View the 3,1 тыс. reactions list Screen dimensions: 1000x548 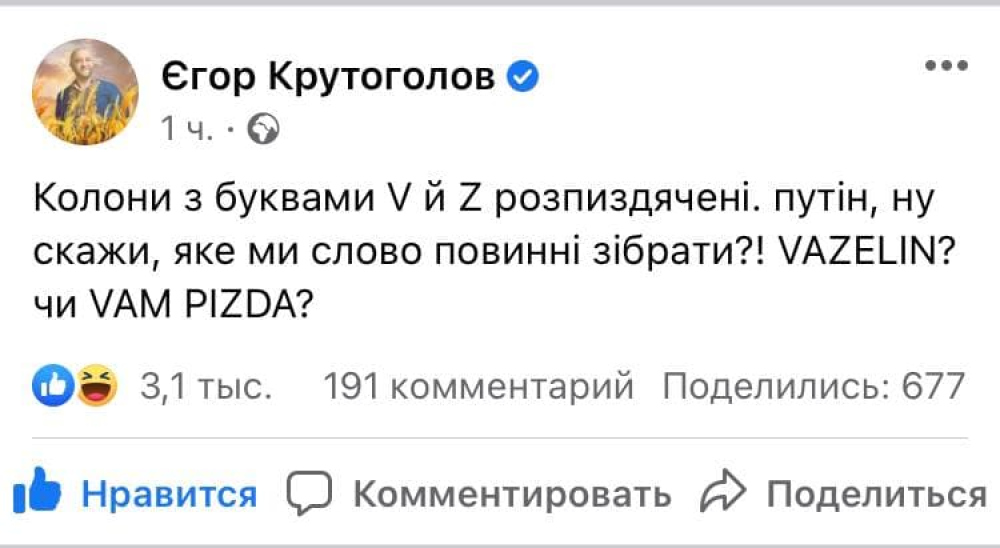pyautogui.click(x=207, y=385)
